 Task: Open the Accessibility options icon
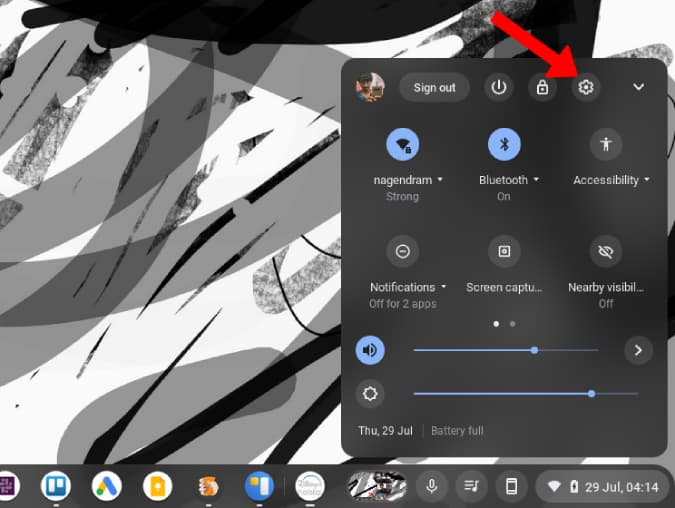pyautogui.click(x=606, y=144)
